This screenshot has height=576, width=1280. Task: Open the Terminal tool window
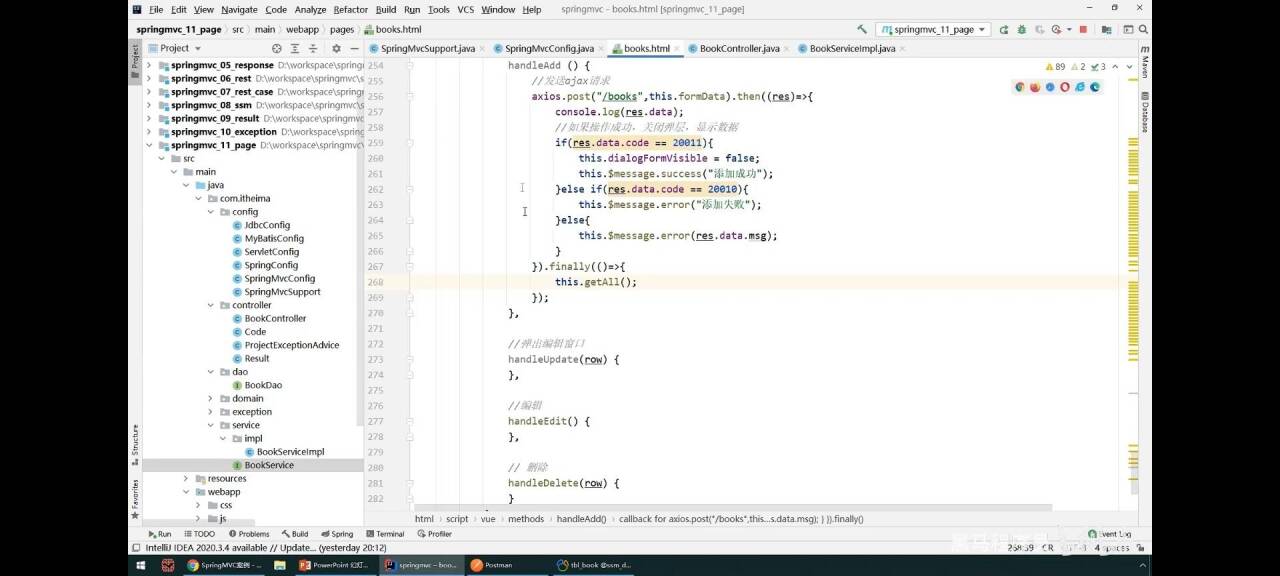pyautogui.click(x=384, y=534)
